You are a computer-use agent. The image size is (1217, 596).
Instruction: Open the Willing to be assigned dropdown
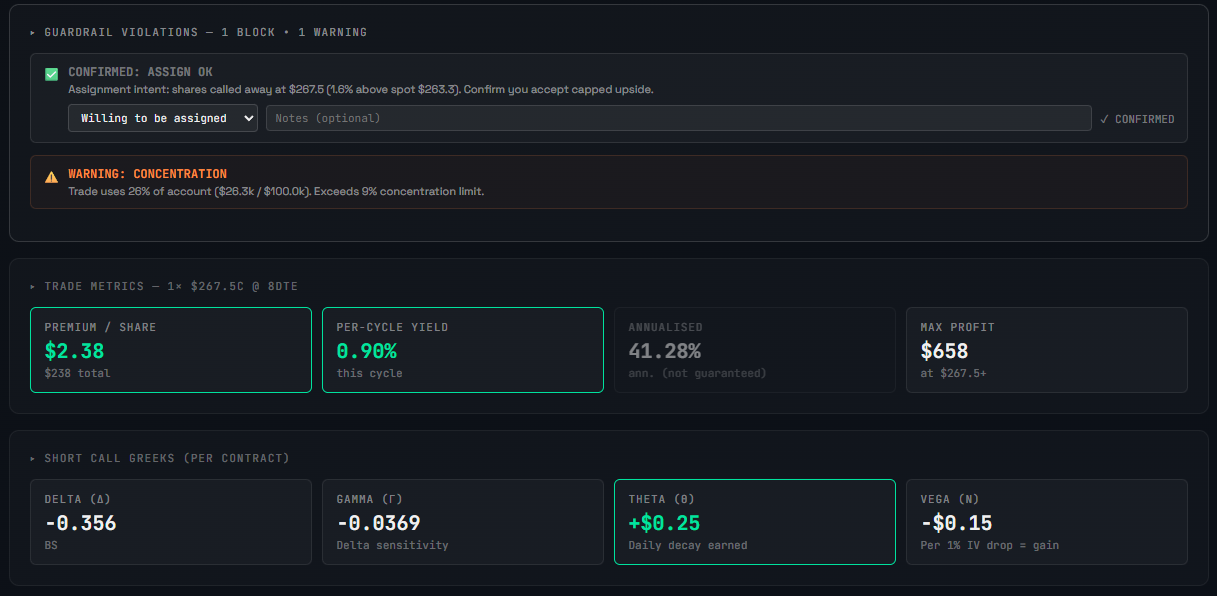point(162,118)
